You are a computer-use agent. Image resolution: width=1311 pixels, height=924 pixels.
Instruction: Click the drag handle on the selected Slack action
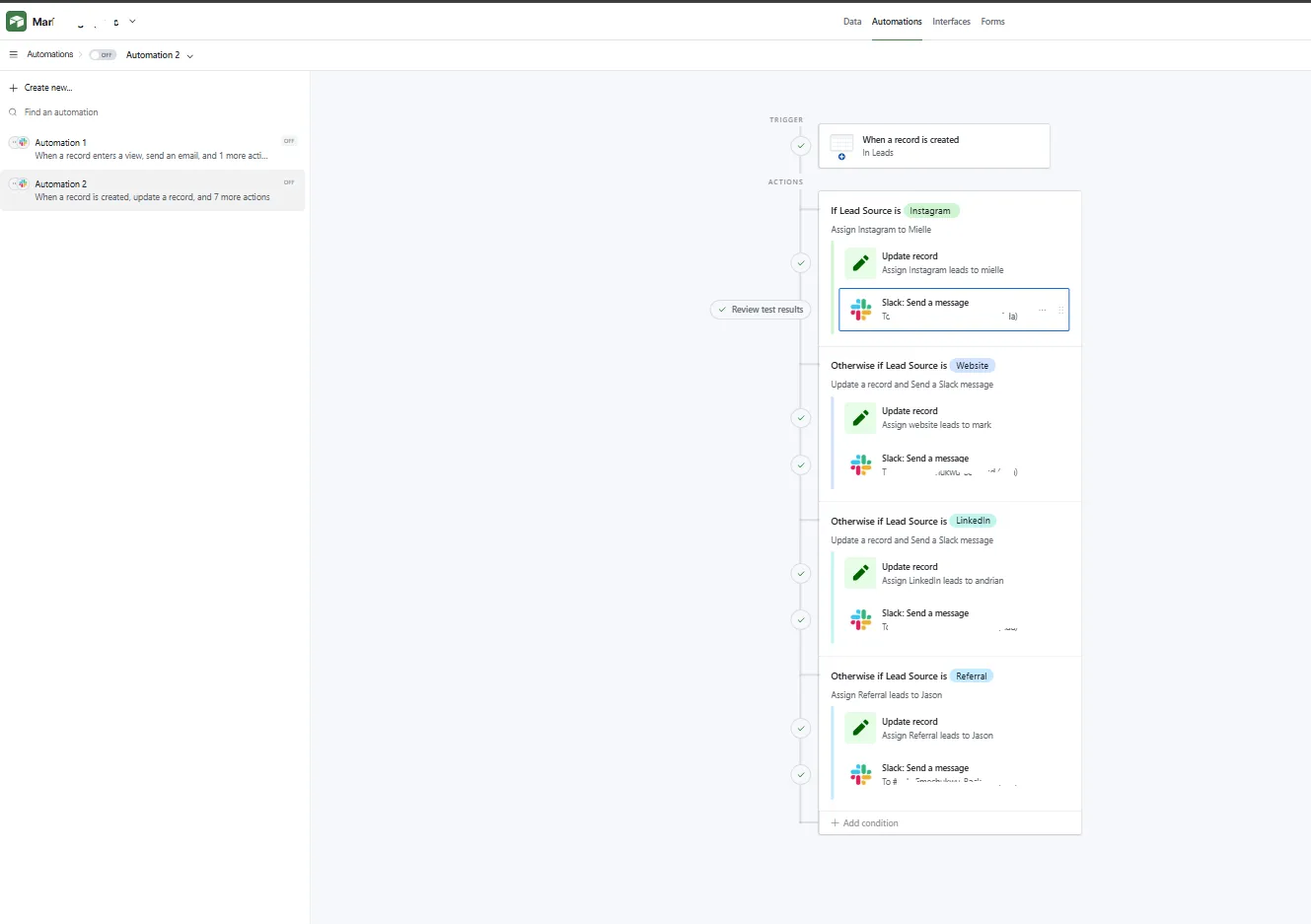coord(1060,310)
